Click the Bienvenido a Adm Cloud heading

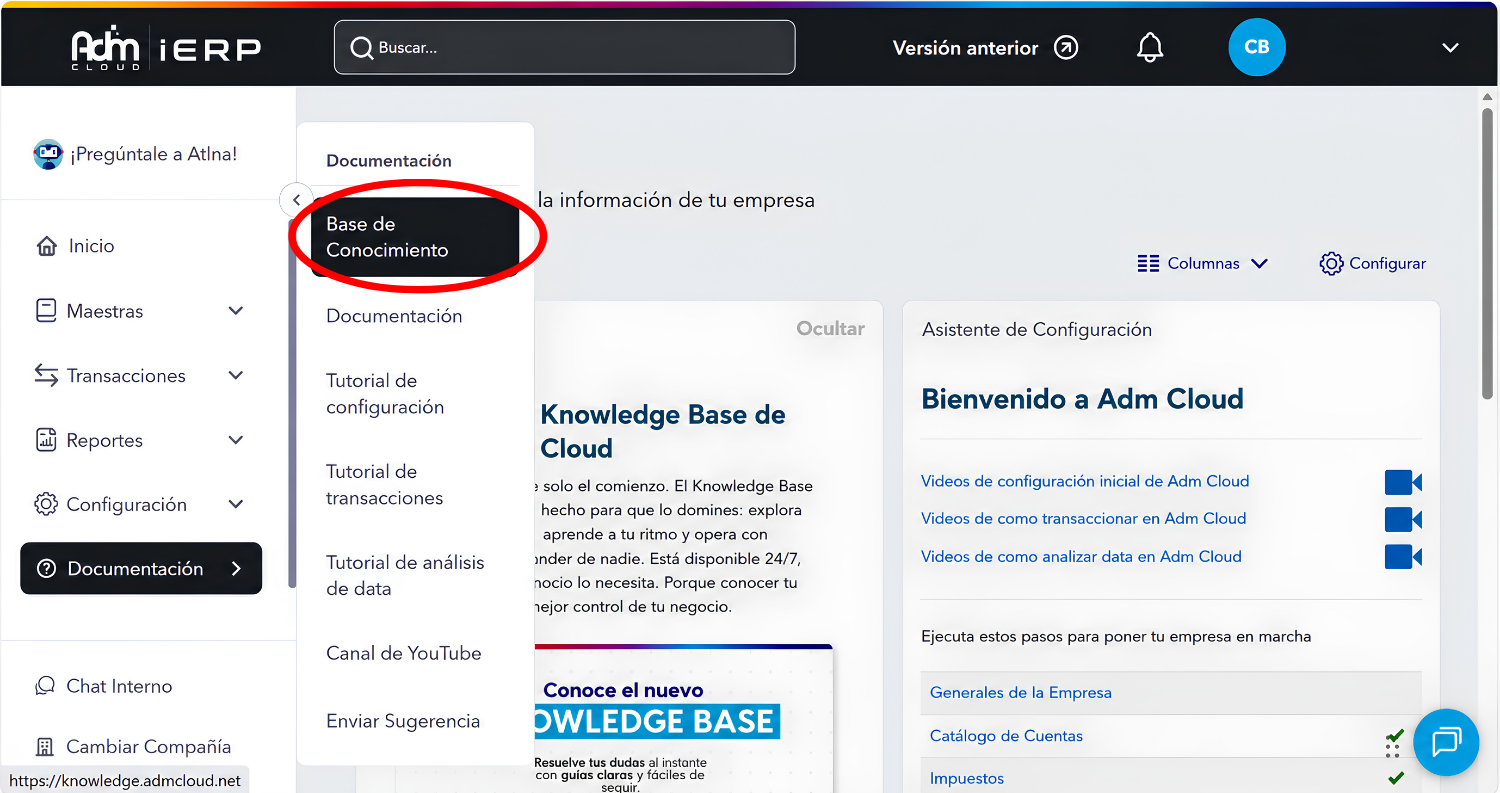1082,399
